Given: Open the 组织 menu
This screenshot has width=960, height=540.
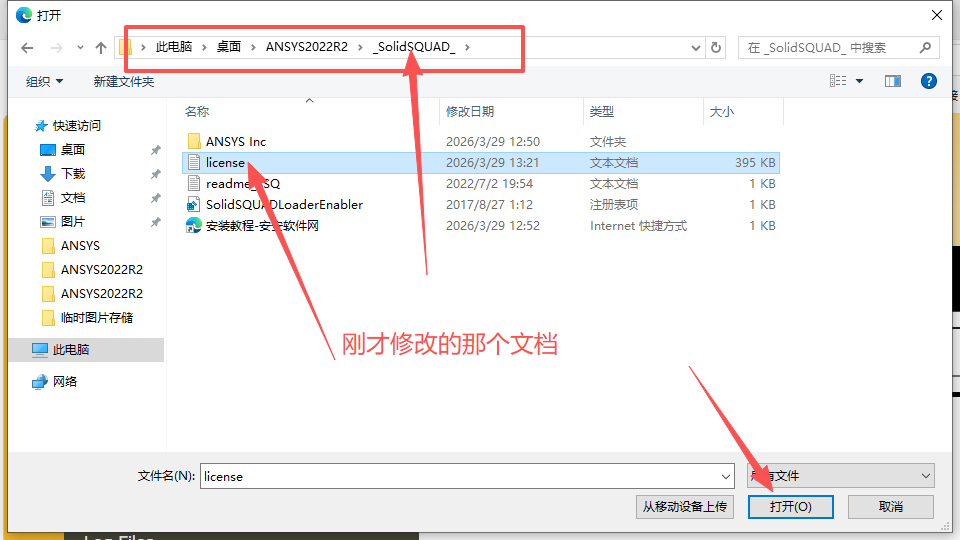Looking at the screenshot, I should tap(44, 81).
